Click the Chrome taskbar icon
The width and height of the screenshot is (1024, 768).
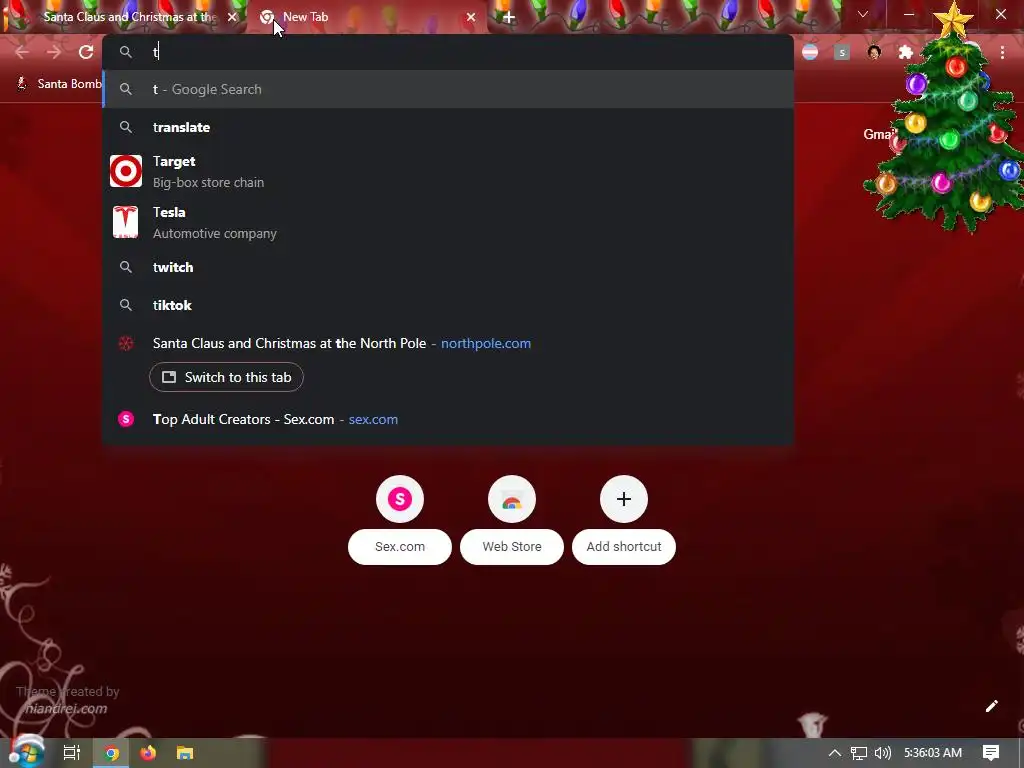coord(112,753)
